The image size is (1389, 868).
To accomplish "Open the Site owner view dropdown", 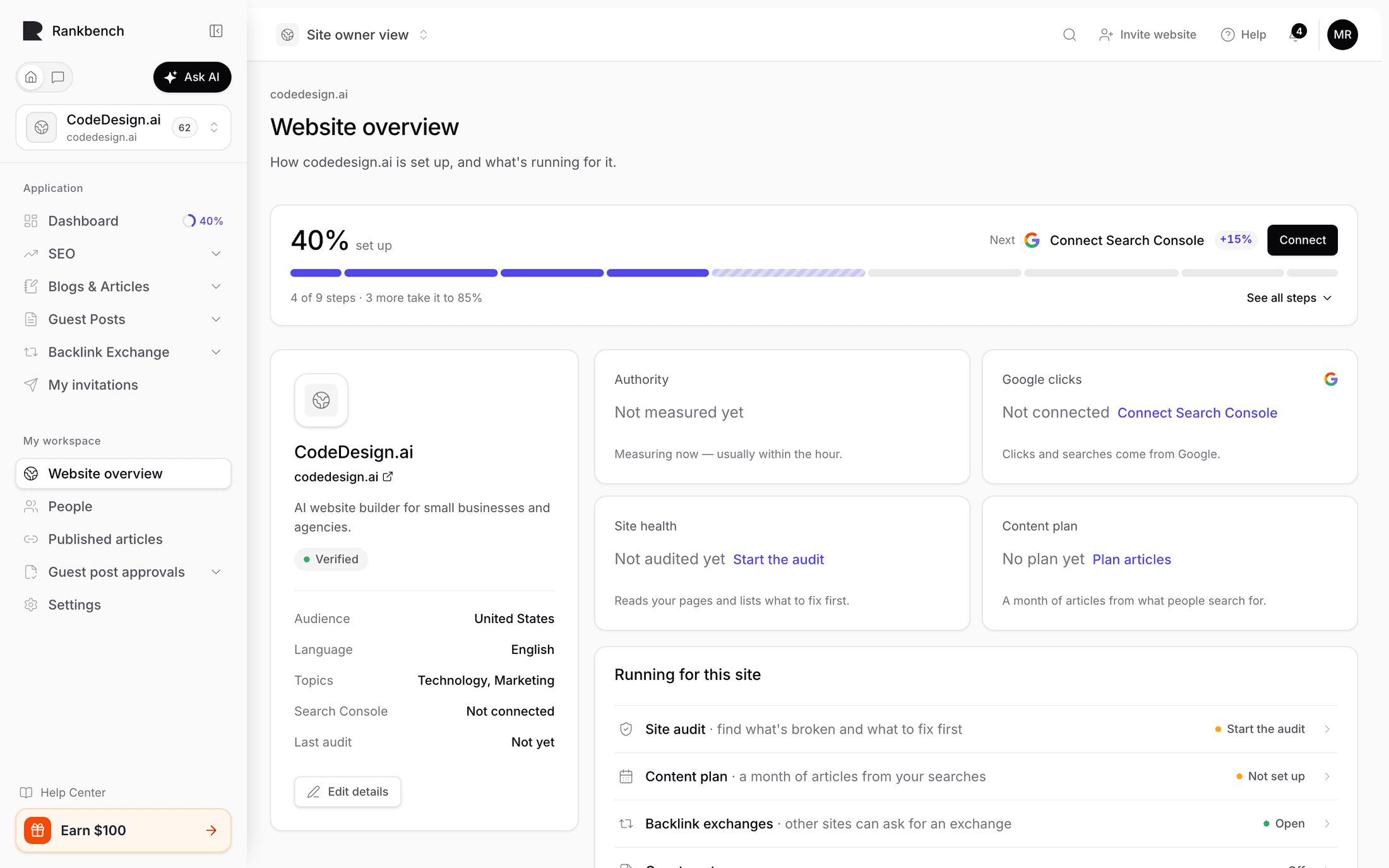I will click(x=353, y=35).
